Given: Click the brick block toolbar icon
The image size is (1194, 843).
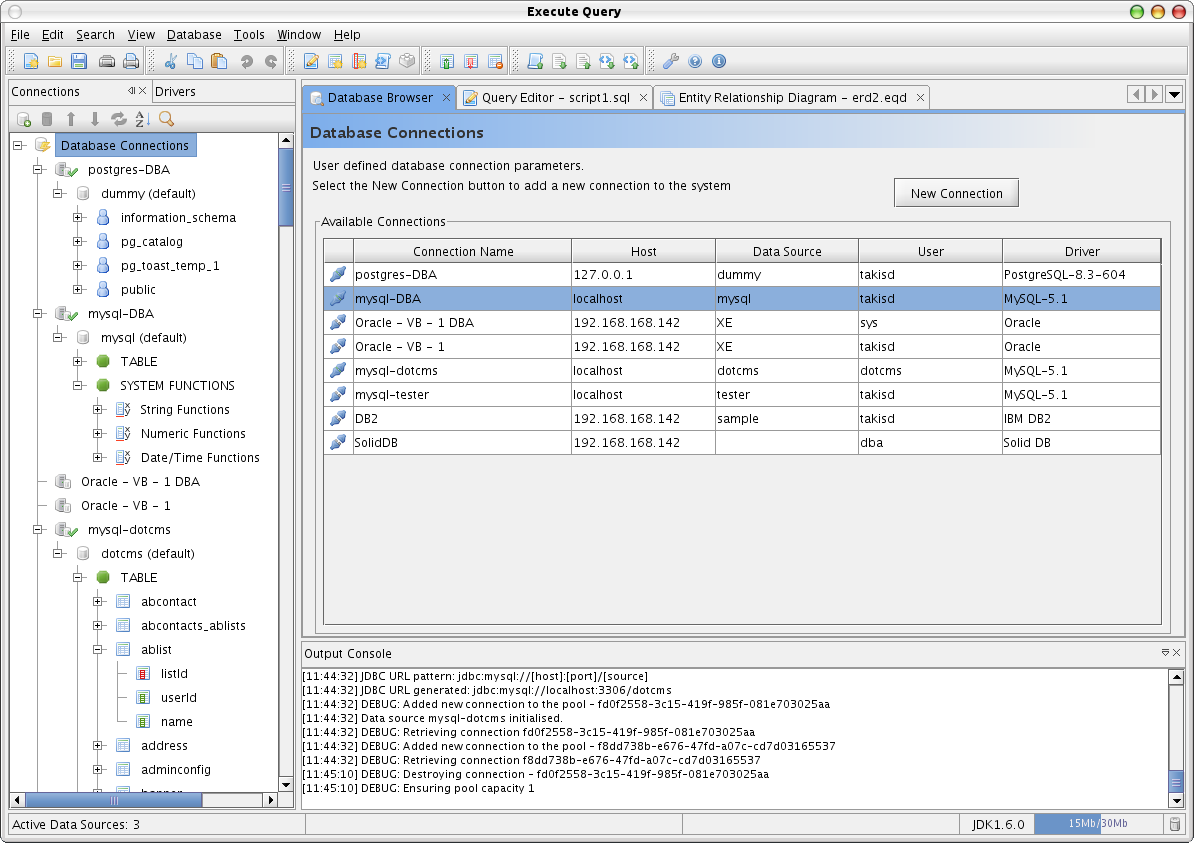Looking at the screenshot, I should pos(407,61).
